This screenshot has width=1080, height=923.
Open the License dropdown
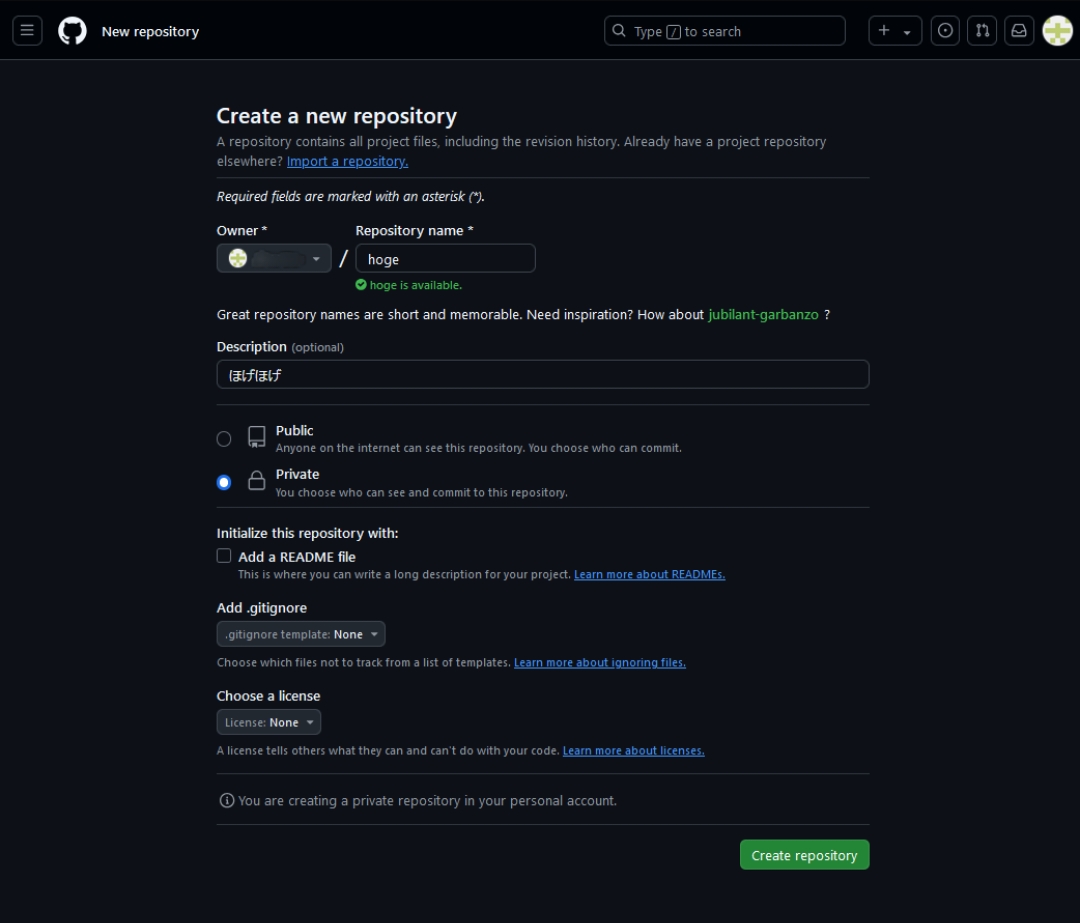pyautogui.click(x=269, y=722)
